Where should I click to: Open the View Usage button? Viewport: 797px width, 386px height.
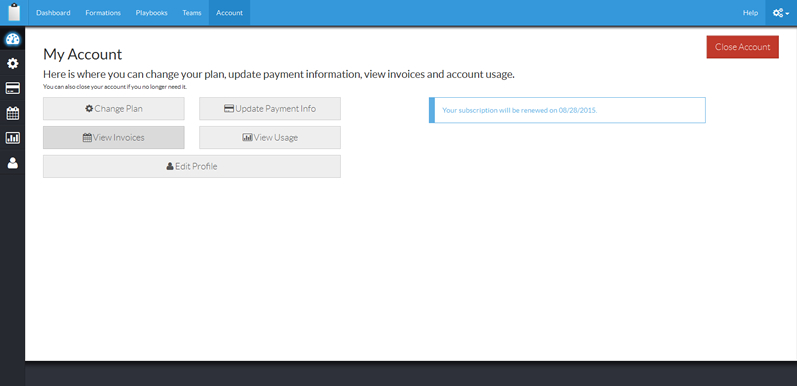(270, 137)
